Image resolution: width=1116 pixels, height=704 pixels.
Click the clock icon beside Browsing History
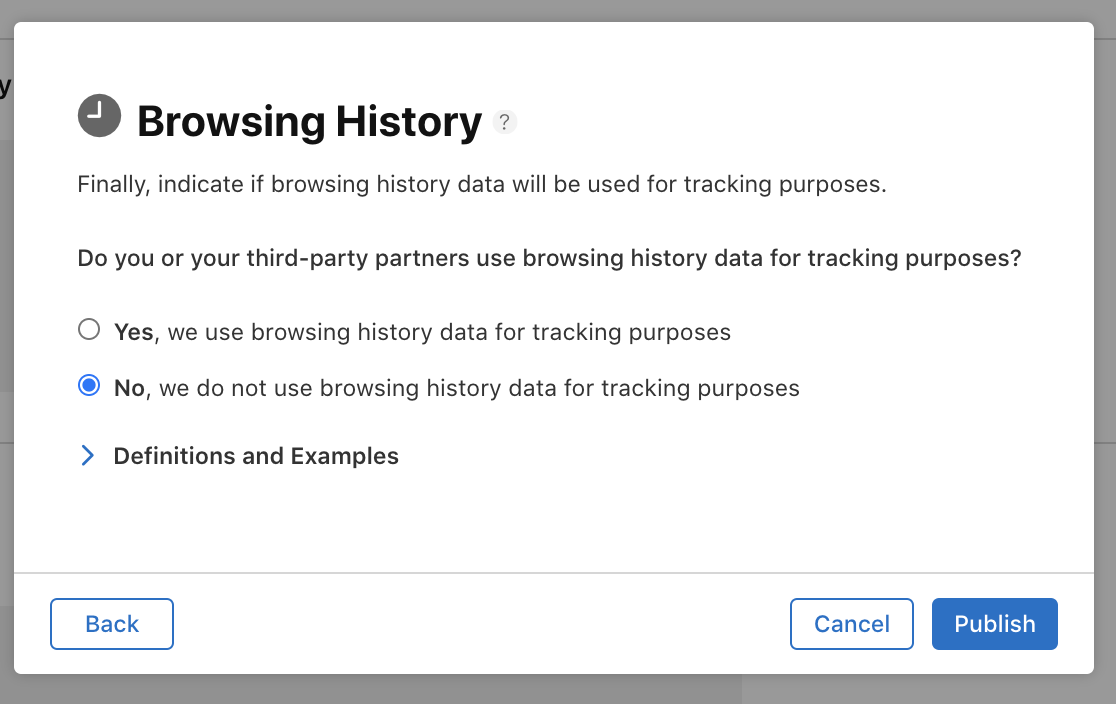[99, 115]
